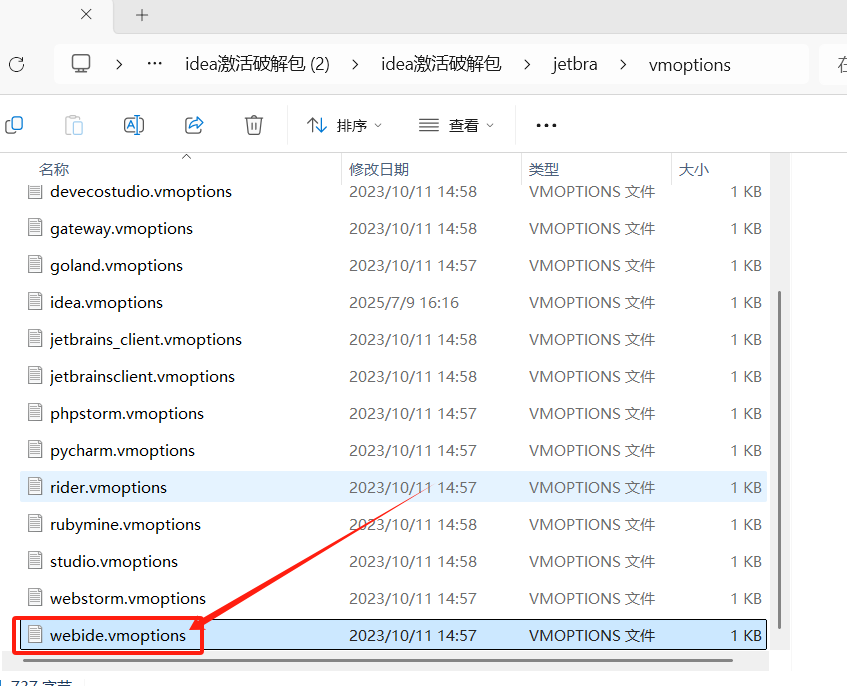Select the idea.vmoptions file in the list
Image resolution: width=847 pixels, height=686 pixels.
106,302
